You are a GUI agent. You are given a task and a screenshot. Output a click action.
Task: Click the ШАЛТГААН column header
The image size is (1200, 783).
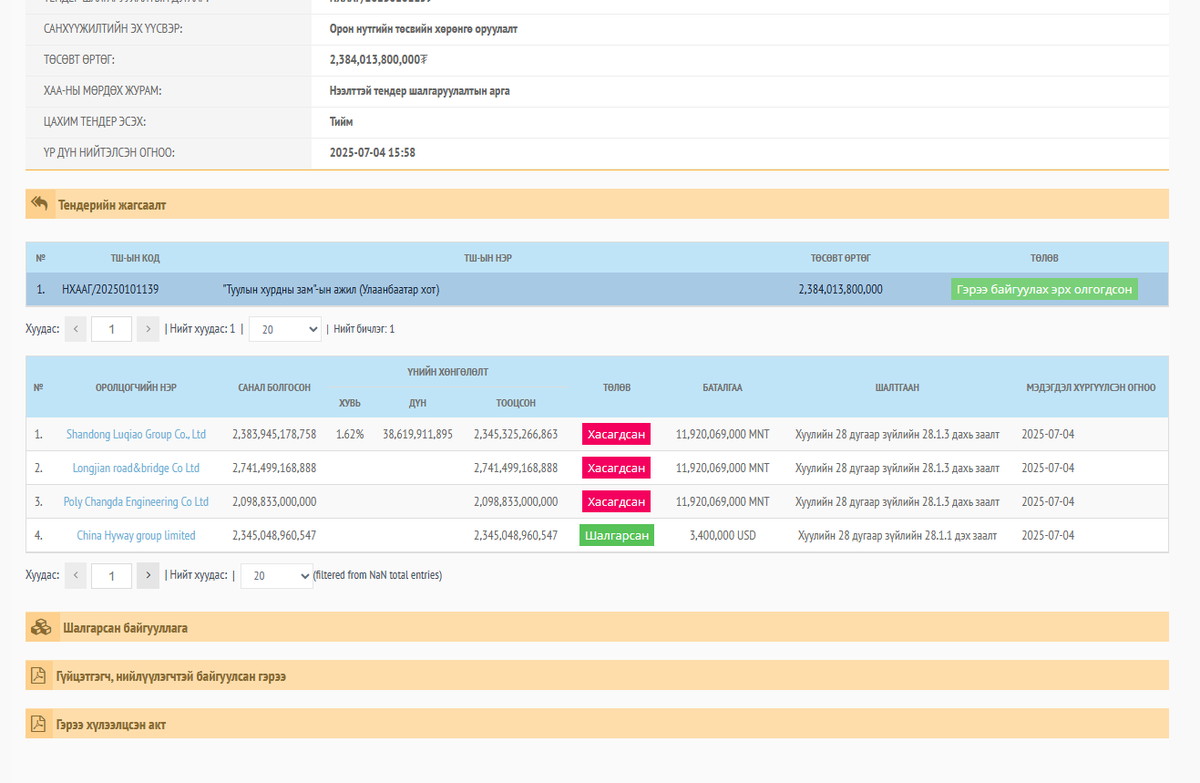tap(897, 387)
